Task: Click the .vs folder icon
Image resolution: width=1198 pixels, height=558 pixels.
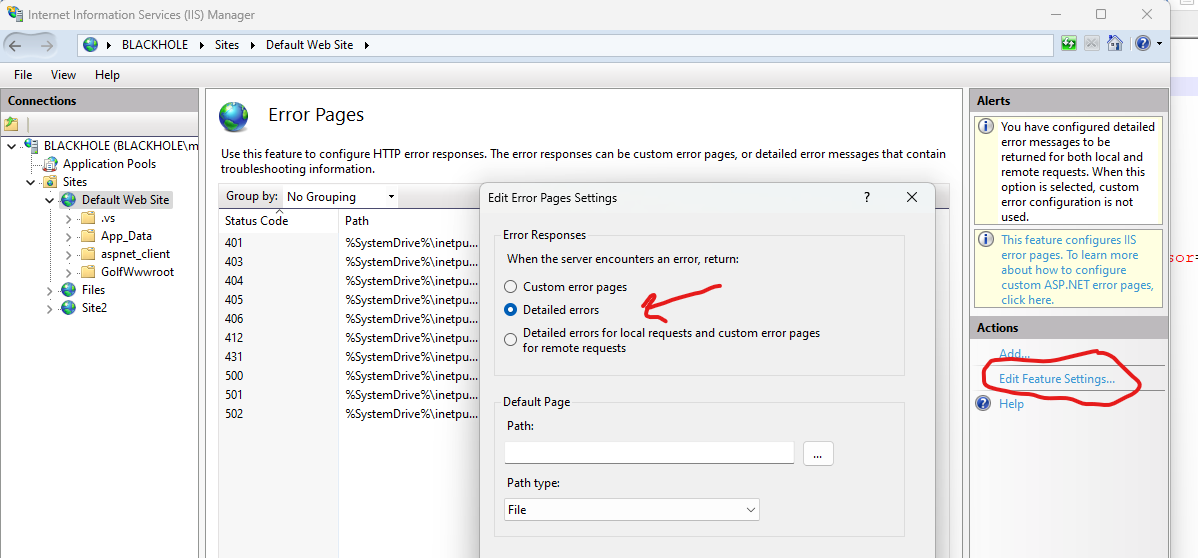Action: tap(87, 218)
